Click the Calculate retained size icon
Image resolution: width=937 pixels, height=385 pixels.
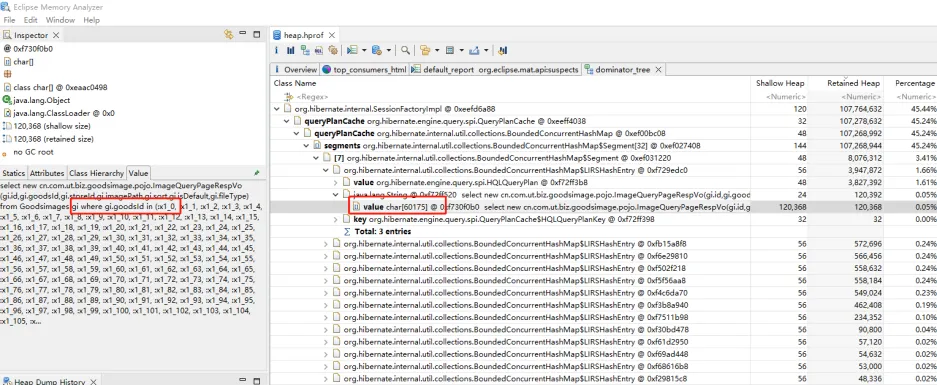(450, 50)
